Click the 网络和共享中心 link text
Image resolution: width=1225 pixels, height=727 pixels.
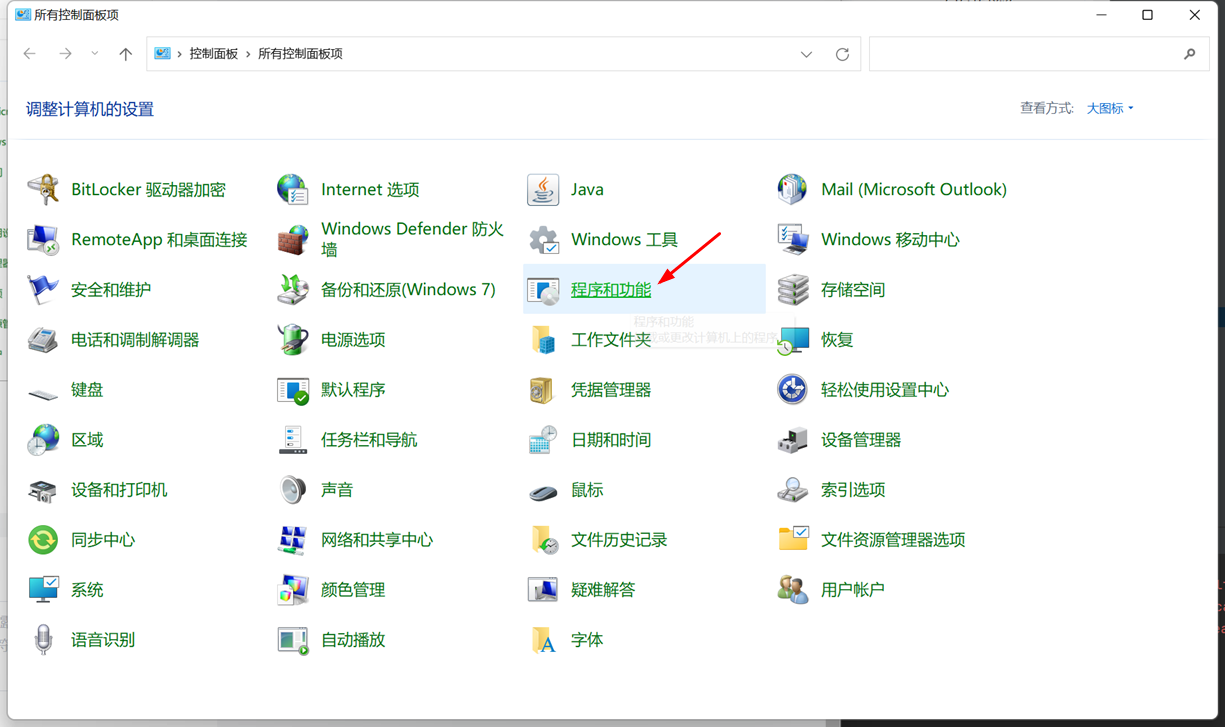[x=377, y=540]
